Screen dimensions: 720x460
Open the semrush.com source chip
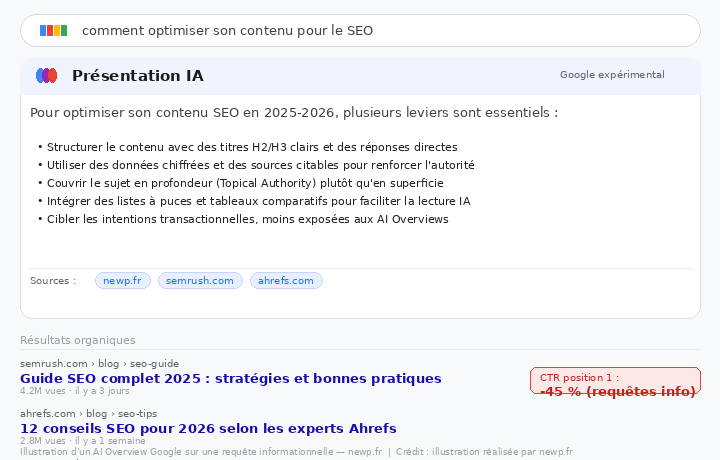[200, 281]
